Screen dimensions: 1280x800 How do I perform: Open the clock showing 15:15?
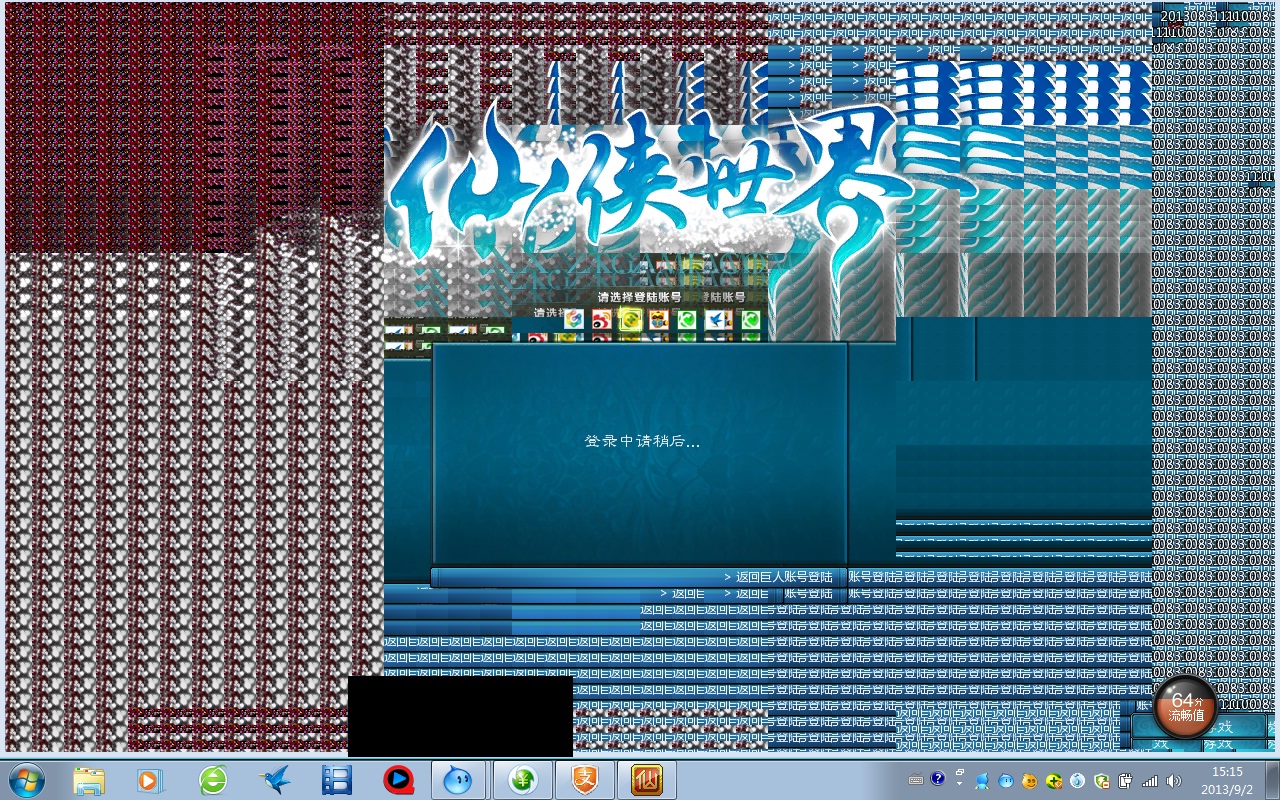(x=1227, y=780)
